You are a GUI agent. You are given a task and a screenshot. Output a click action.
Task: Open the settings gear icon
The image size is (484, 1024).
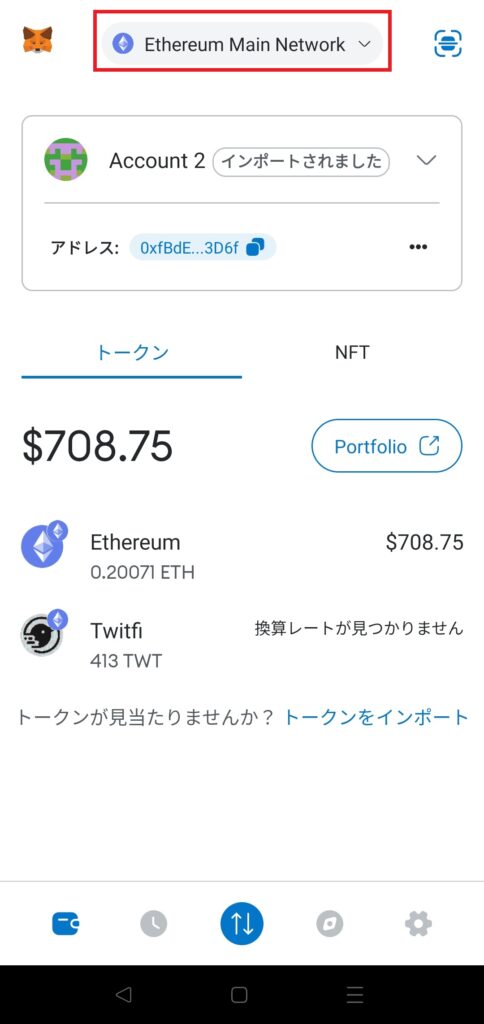coord(418,923)
